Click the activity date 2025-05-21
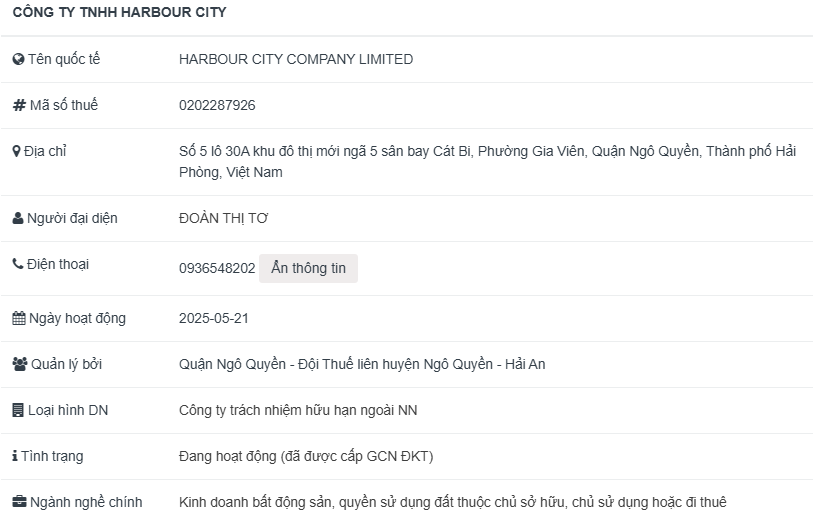813x525 pixels. pos(214,318)
